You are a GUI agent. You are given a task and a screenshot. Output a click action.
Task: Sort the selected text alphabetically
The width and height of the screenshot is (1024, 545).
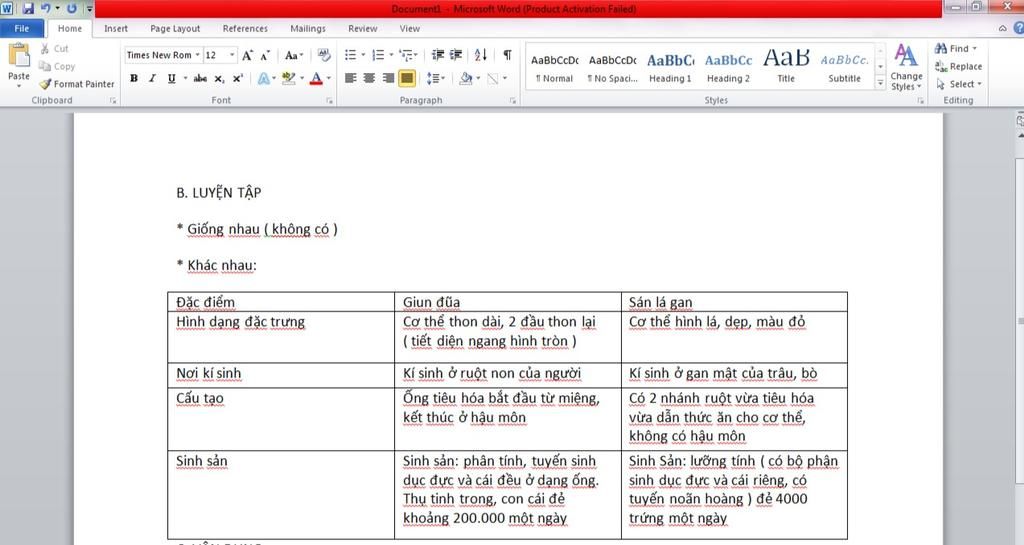coord(481,55)
